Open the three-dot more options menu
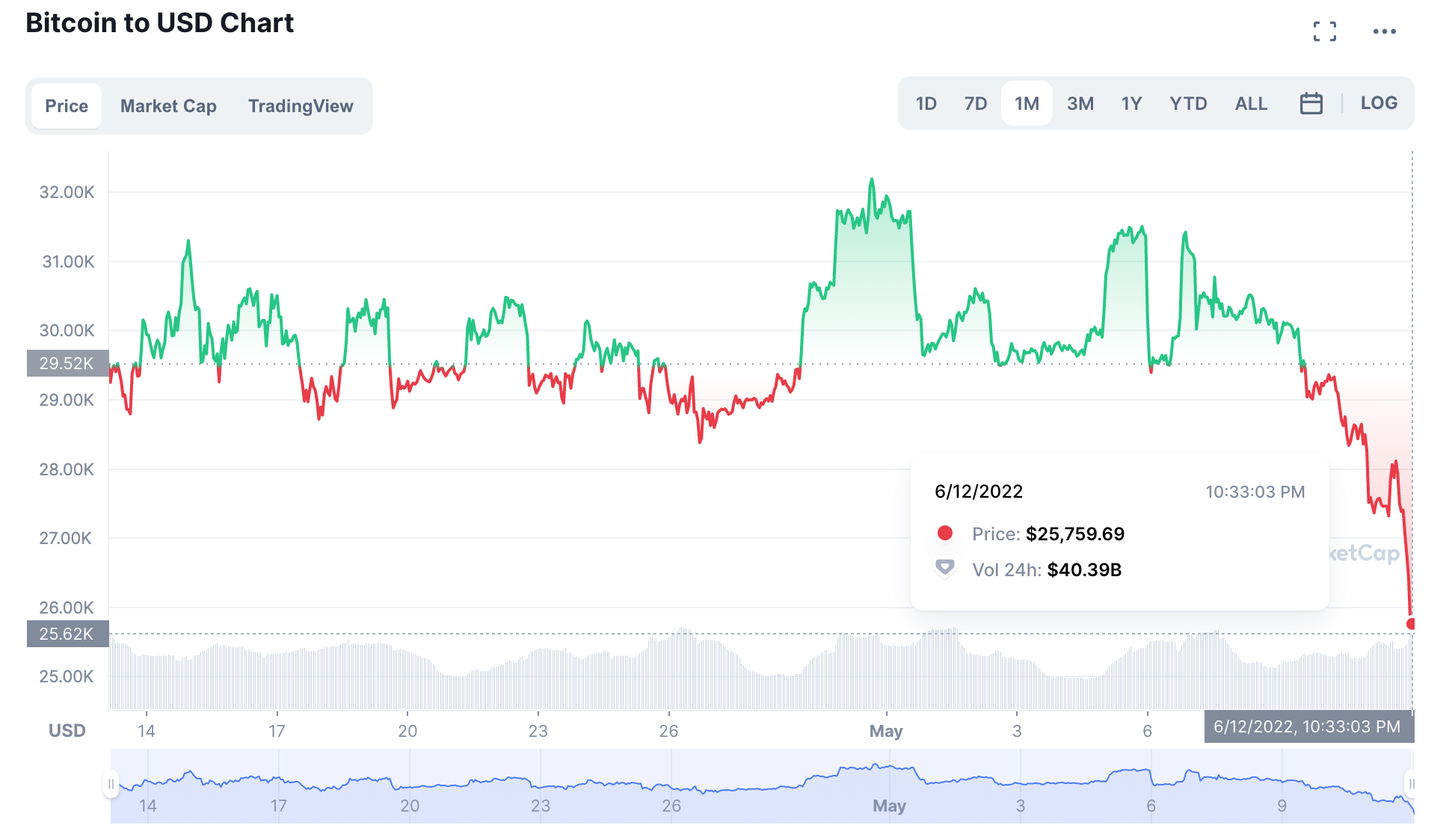The height and width of the screenshot is (840, 1452). [1384, 31]
